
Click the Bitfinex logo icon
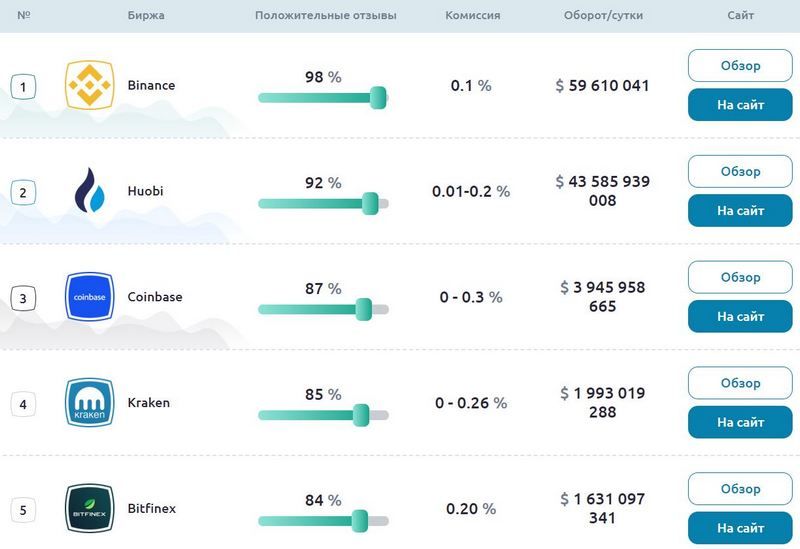click(x=89, y=508)
